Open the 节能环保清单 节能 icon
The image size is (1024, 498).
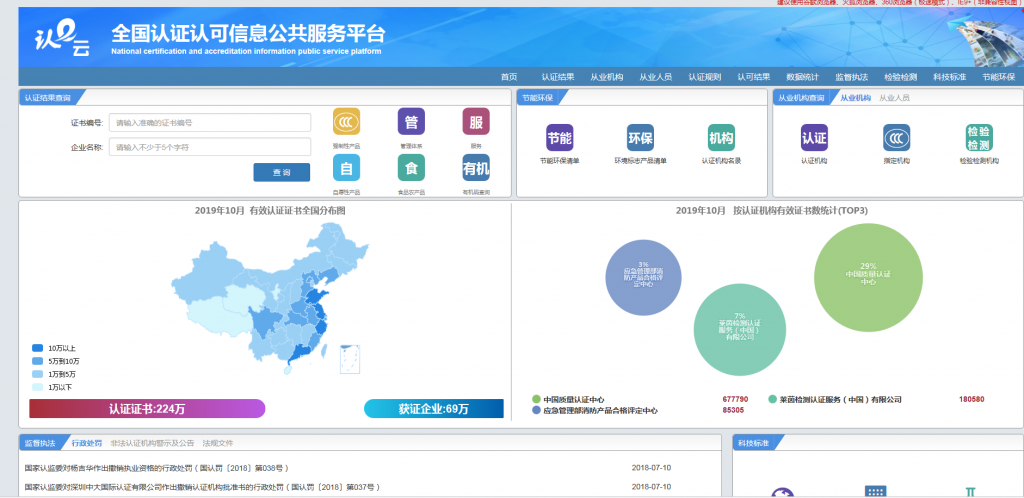click(x=560, y=138)
